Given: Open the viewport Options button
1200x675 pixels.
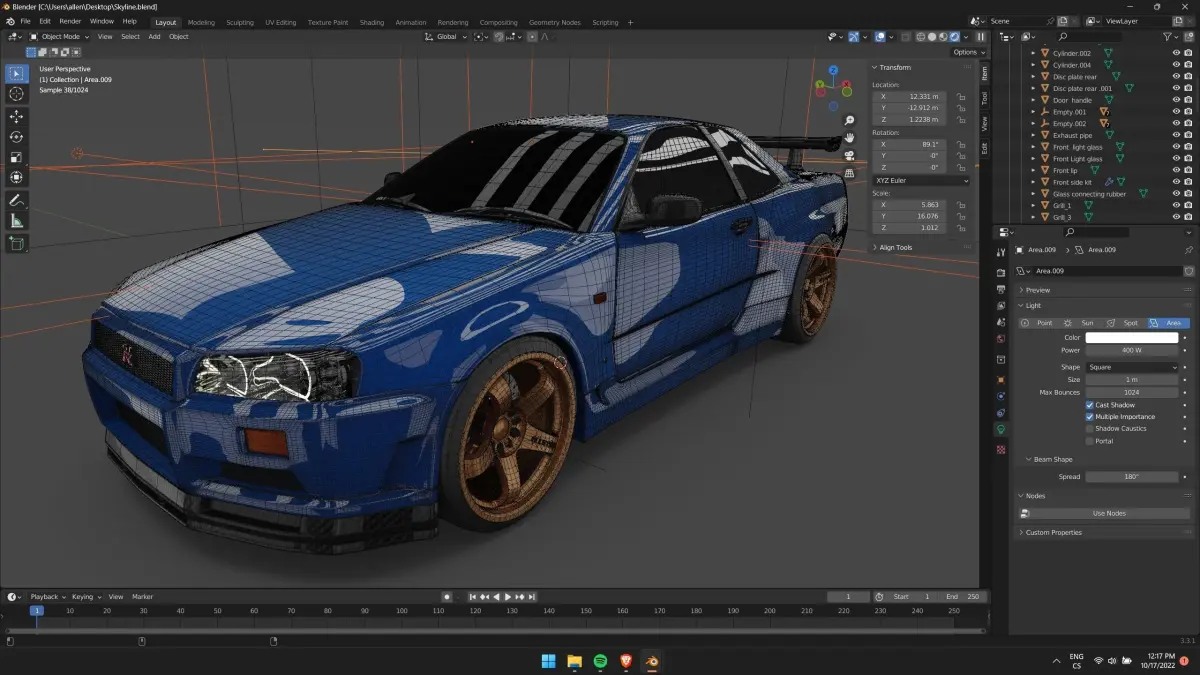Looking at the screenshot, I should [968, 52].
